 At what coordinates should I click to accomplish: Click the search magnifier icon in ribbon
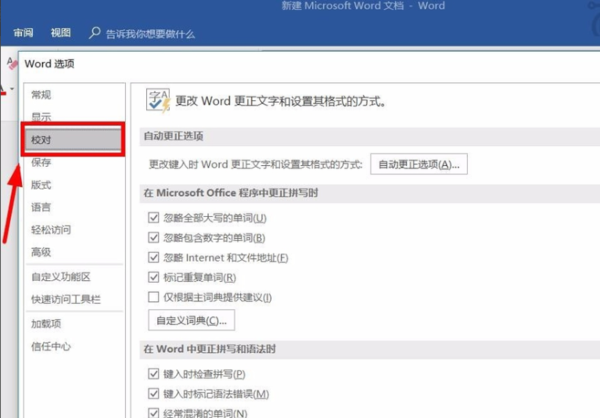(x=95, y=33)
